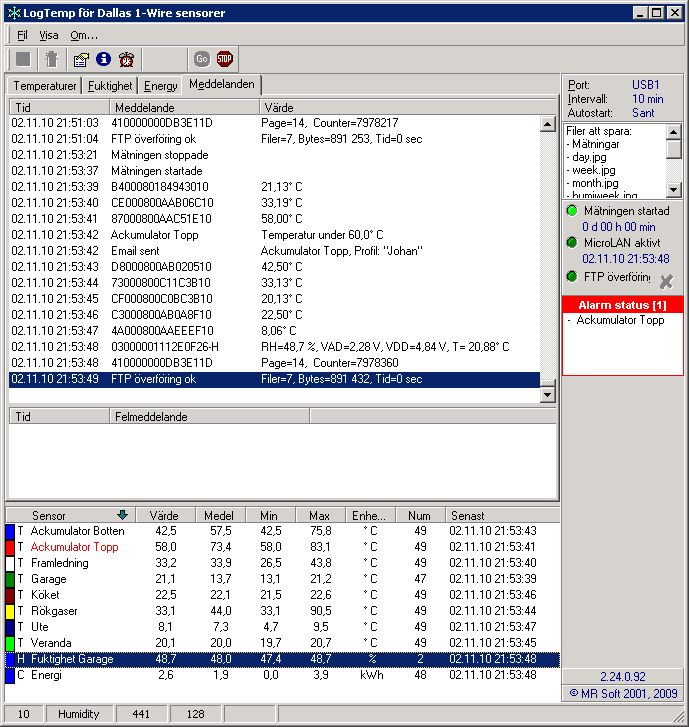The image size is (689, 727).
Task: Click the blue info icon
Action: pos(103,59)
